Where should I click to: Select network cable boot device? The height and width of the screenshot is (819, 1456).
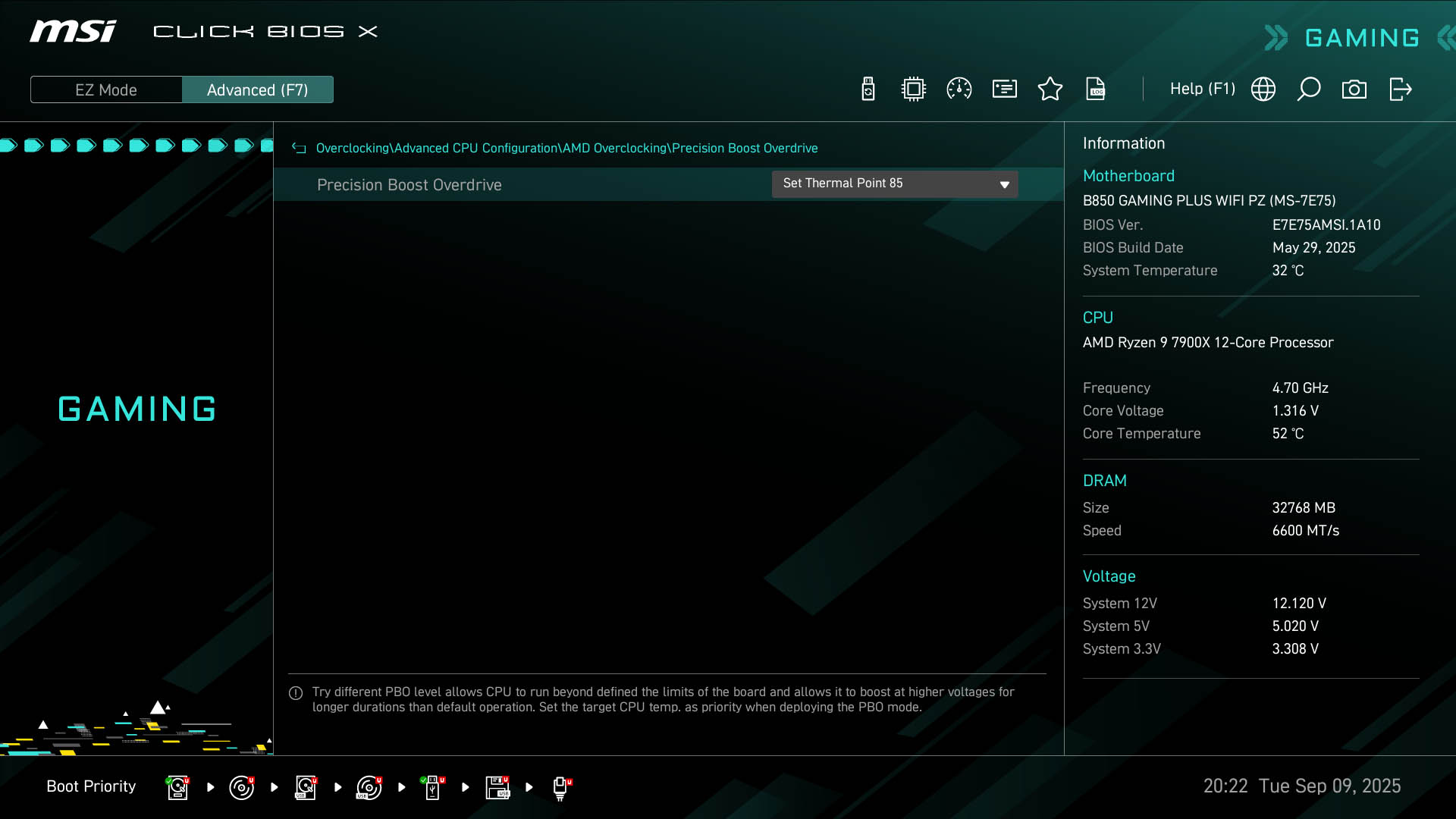tap(561, 787)
